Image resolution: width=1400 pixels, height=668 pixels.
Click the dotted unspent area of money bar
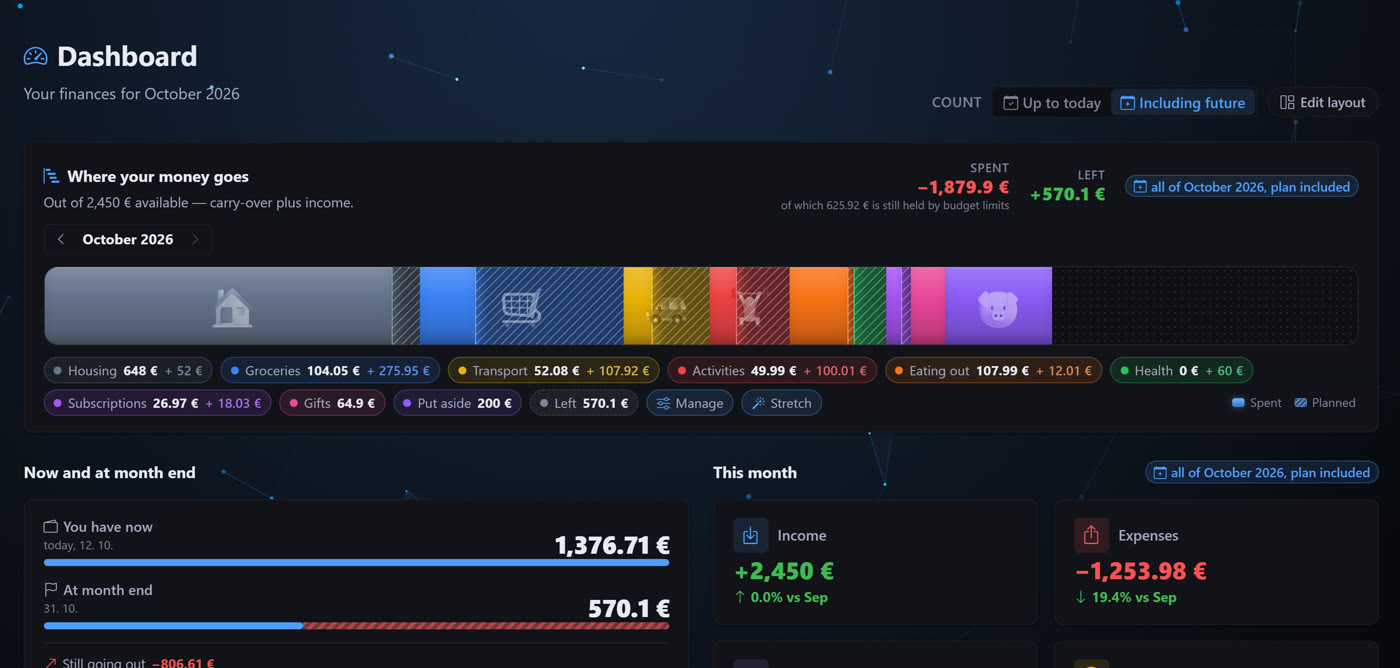tap(1204, 306)
